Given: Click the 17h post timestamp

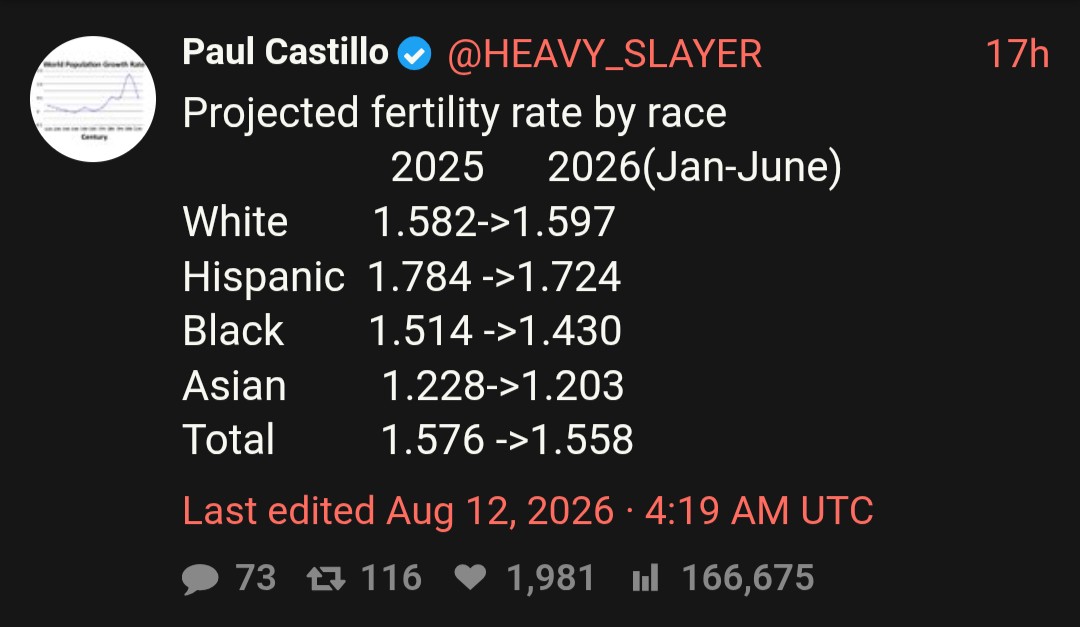Looking at the screenshot, I should (x=1017, y=54).
